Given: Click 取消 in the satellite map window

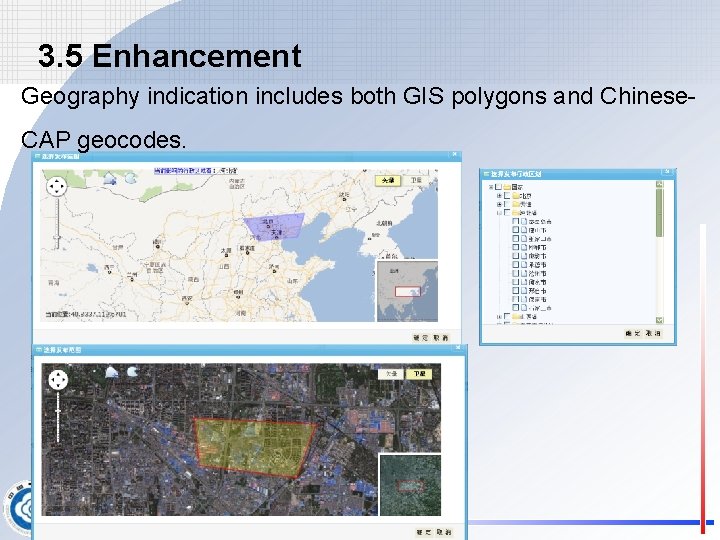Looking at the screenshot, I should 444,532.
